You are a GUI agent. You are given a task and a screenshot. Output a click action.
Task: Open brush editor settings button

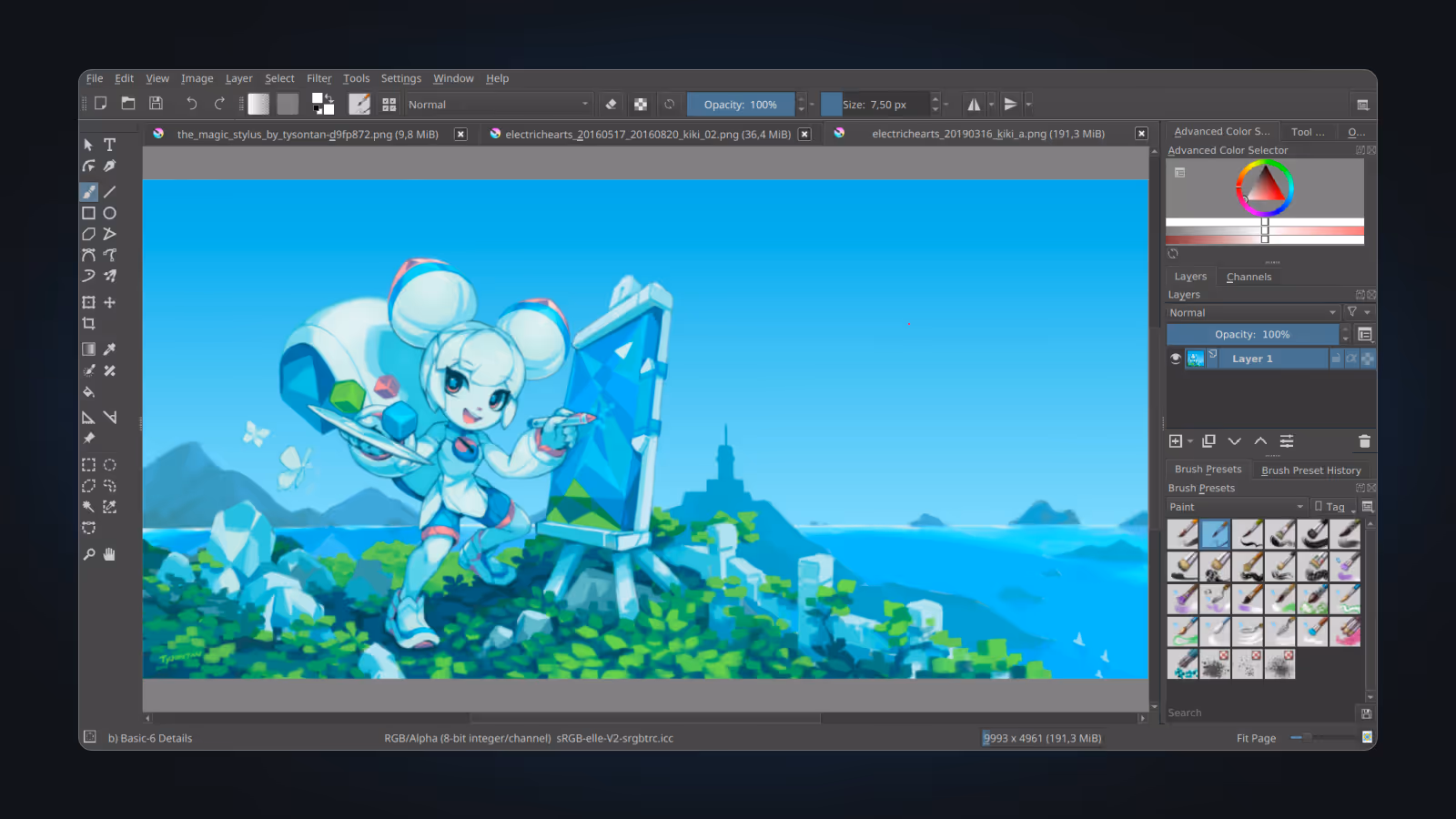coord(359,104)
